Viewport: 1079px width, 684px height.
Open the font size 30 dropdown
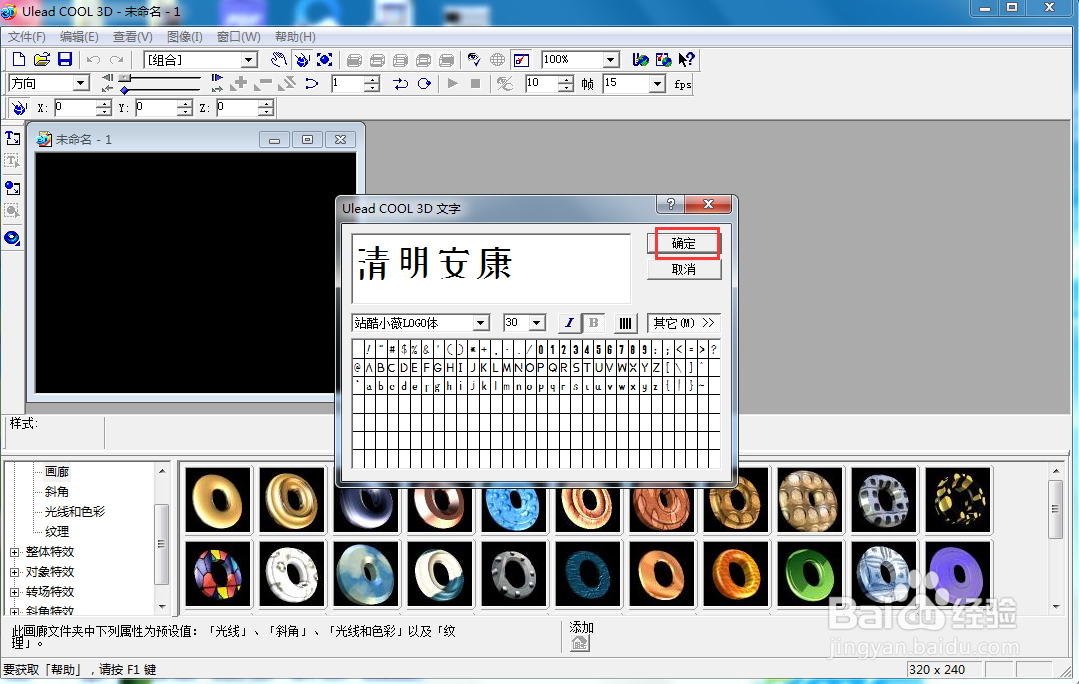tap(537, 323)
